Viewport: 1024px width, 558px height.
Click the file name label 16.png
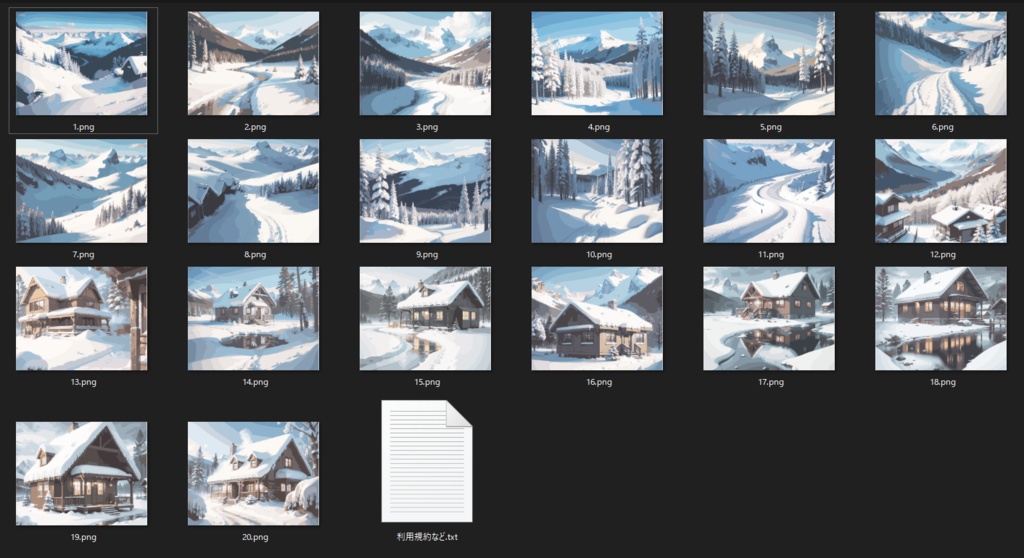coord(599,382)
